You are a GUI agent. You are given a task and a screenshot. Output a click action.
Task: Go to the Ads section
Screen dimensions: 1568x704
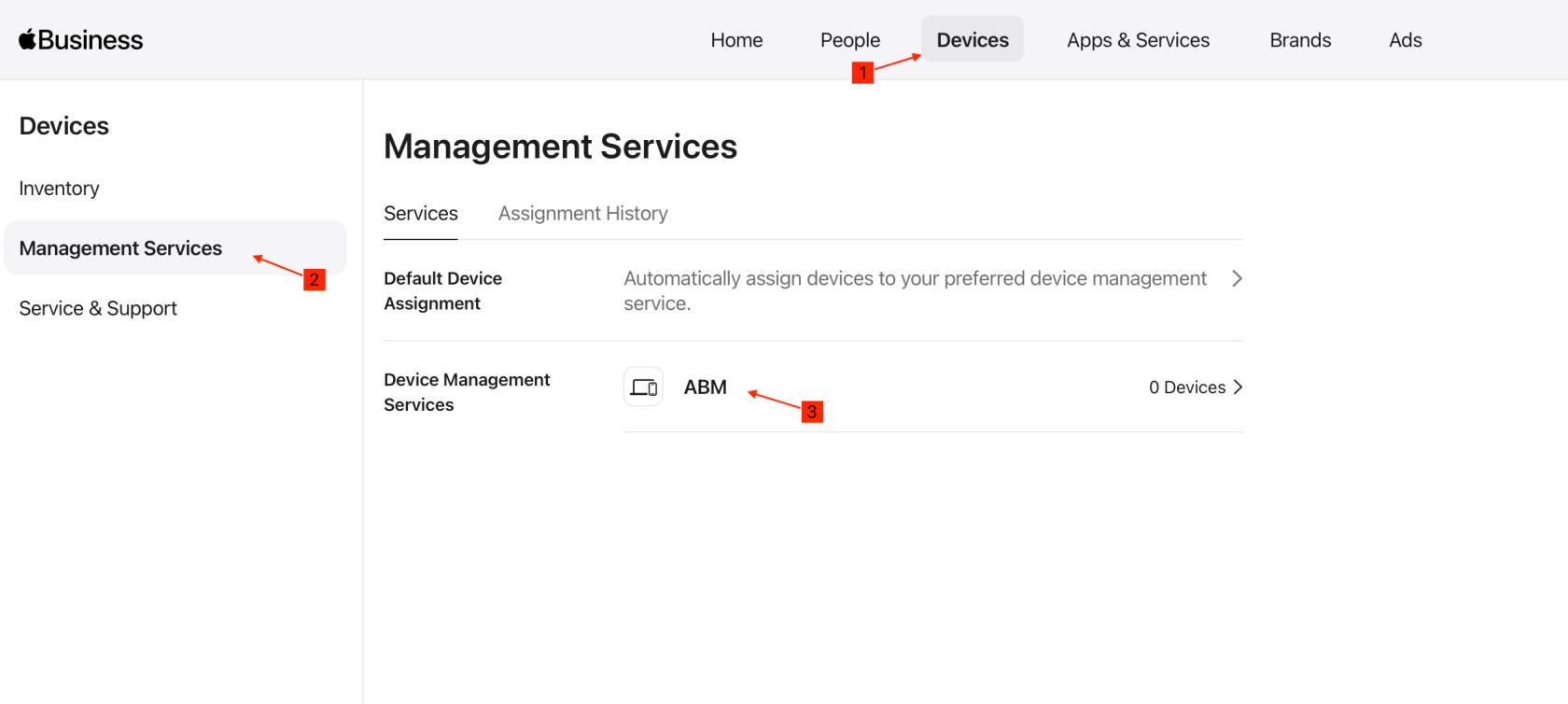(1405, 40)
